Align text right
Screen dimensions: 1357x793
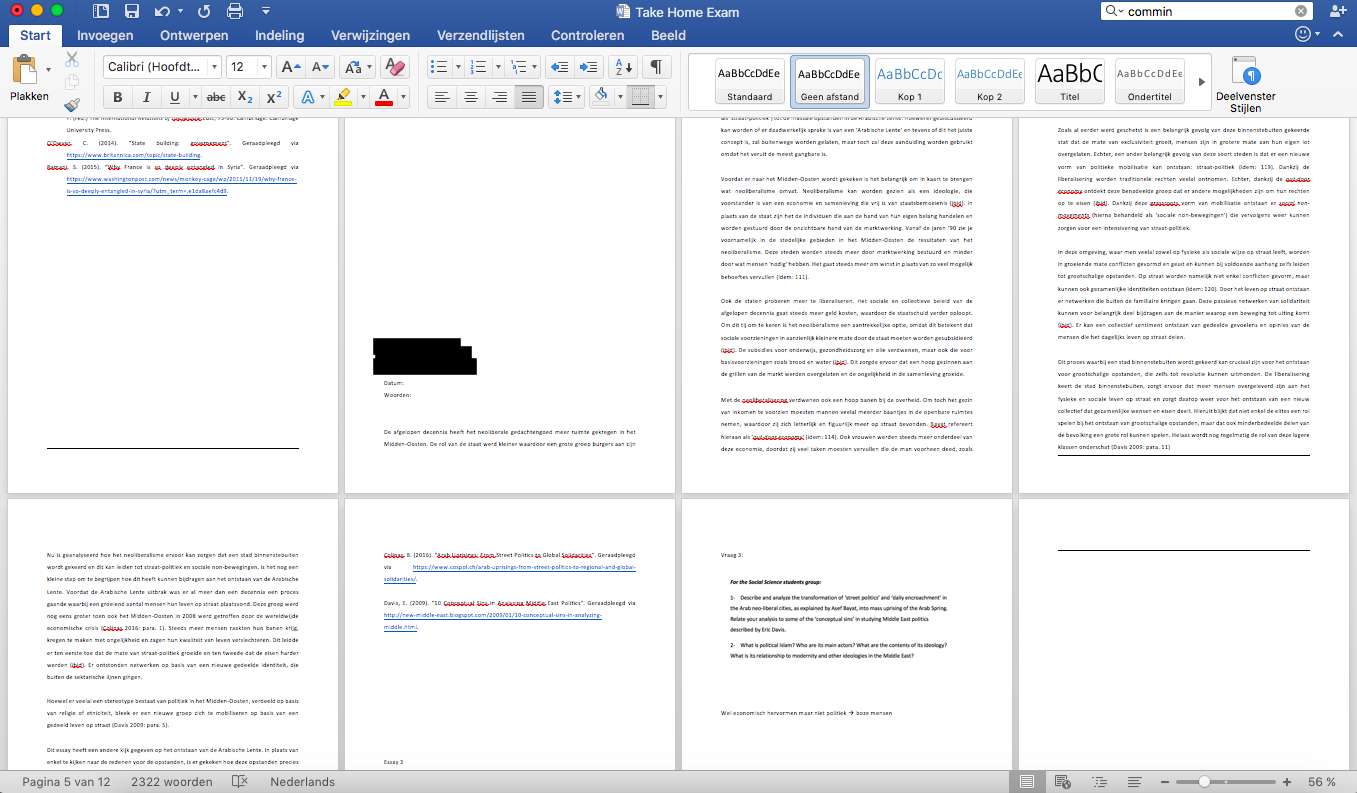click(500, 97)
